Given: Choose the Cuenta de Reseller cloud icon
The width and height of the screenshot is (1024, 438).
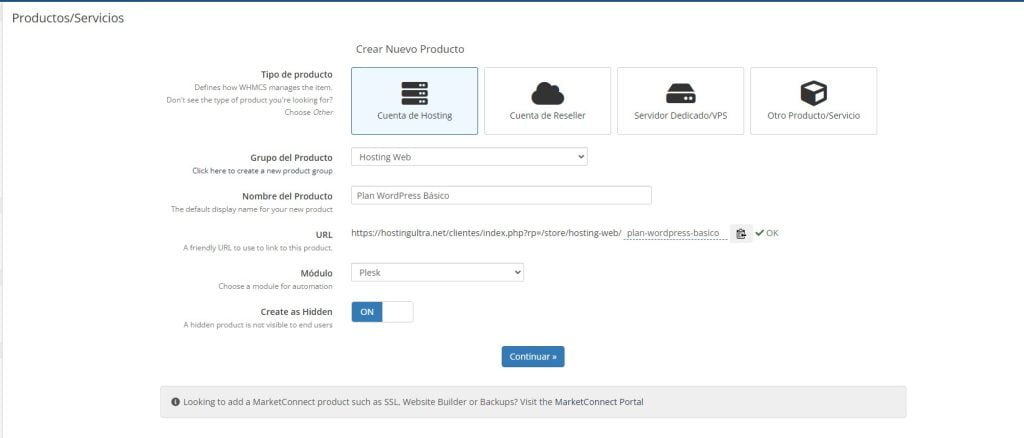Looking at the screenshot, I should (x=547, y=93).
